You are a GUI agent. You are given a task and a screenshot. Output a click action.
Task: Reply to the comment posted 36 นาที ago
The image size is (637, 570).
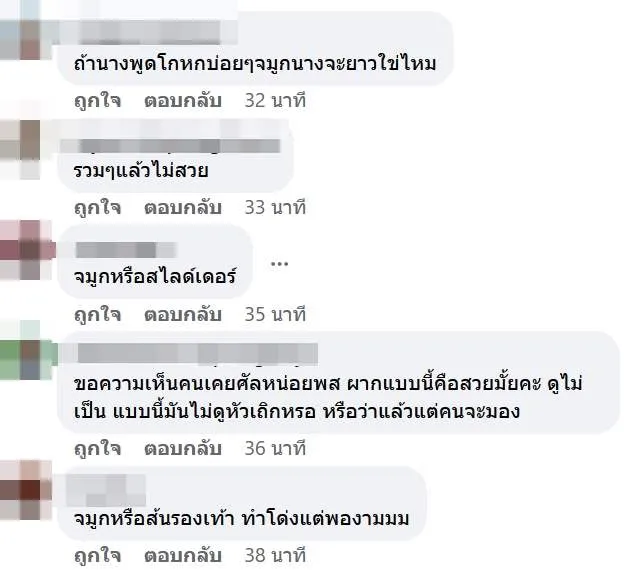click(182, 449)
